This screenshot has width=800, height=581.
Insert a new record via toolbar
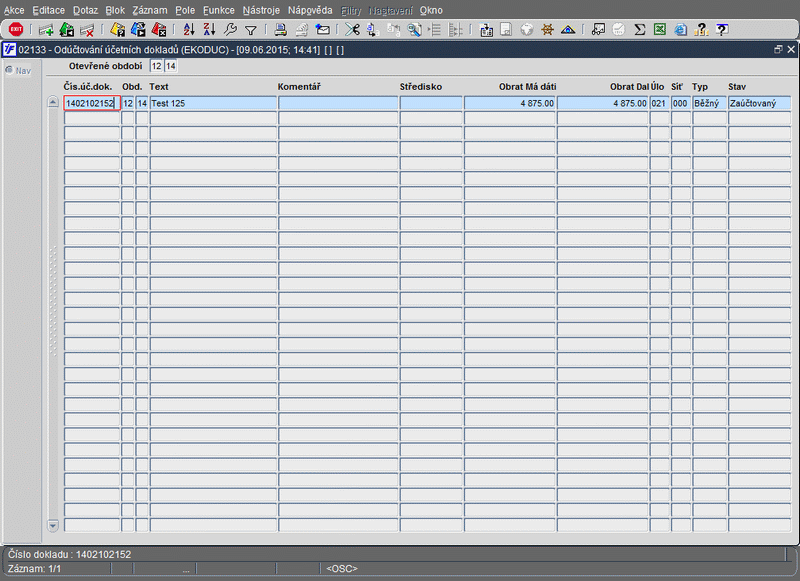(x=46, y=30)
